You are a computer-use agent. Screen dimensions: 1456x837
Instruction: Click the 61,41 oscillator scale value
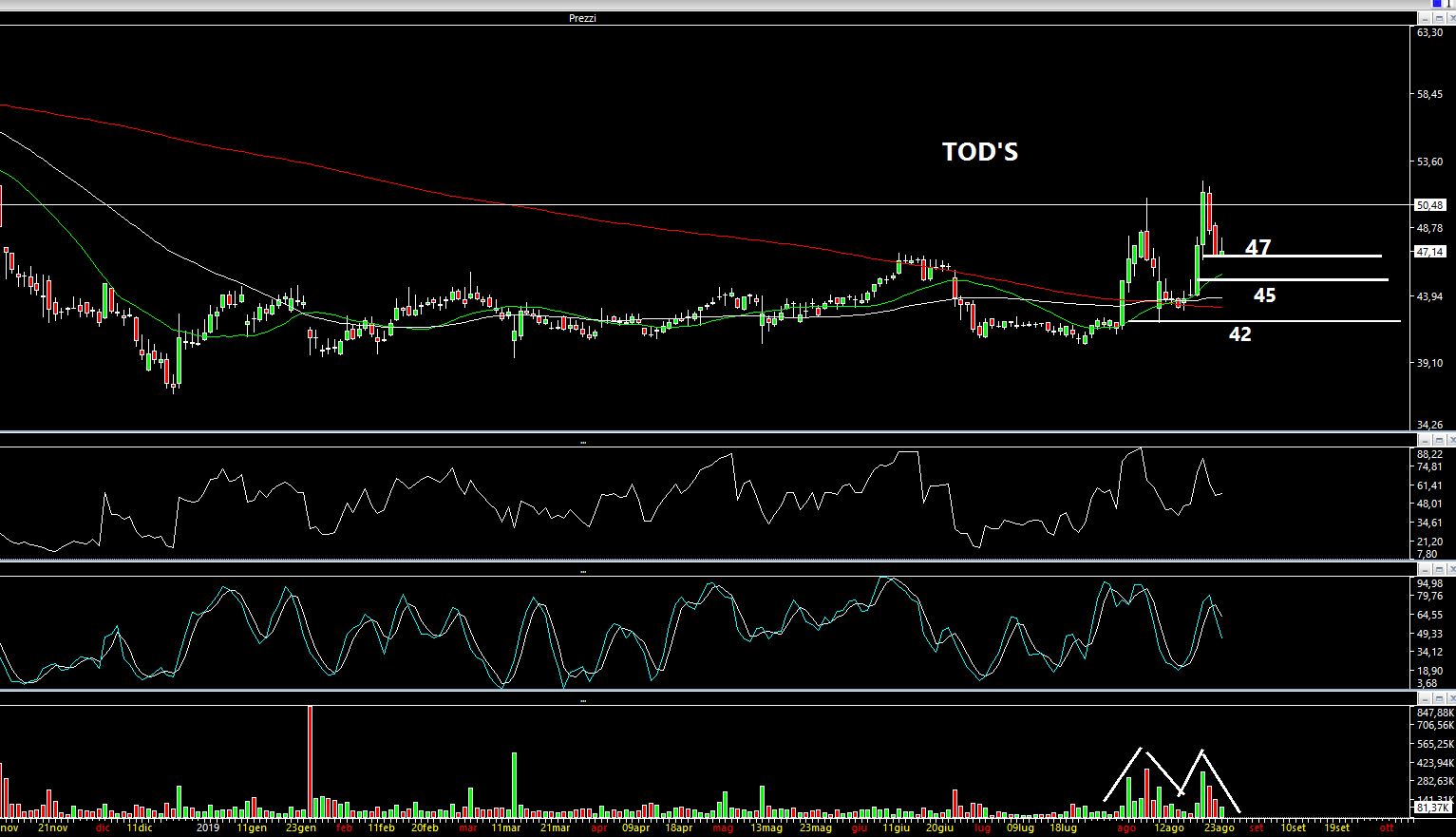point(1429,486)
